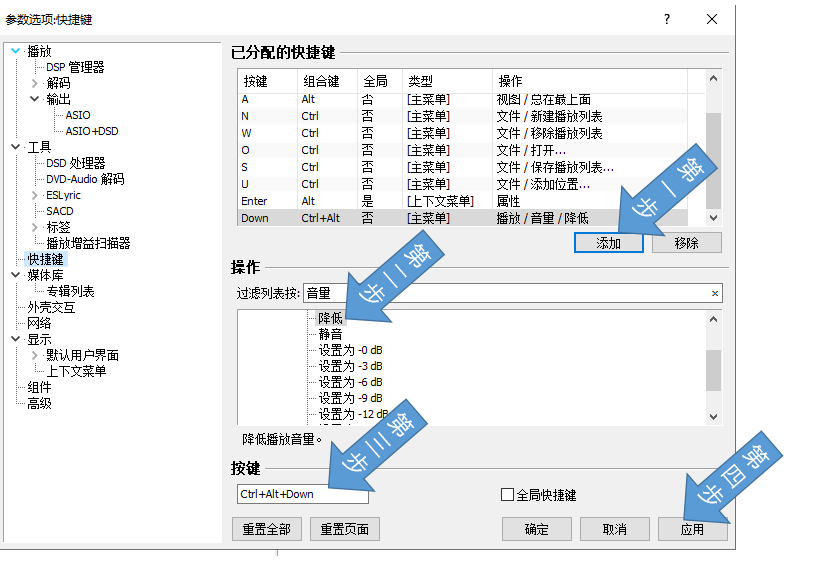Click the help question mark in title bar

pyautogui.click(x=667, y=19)
